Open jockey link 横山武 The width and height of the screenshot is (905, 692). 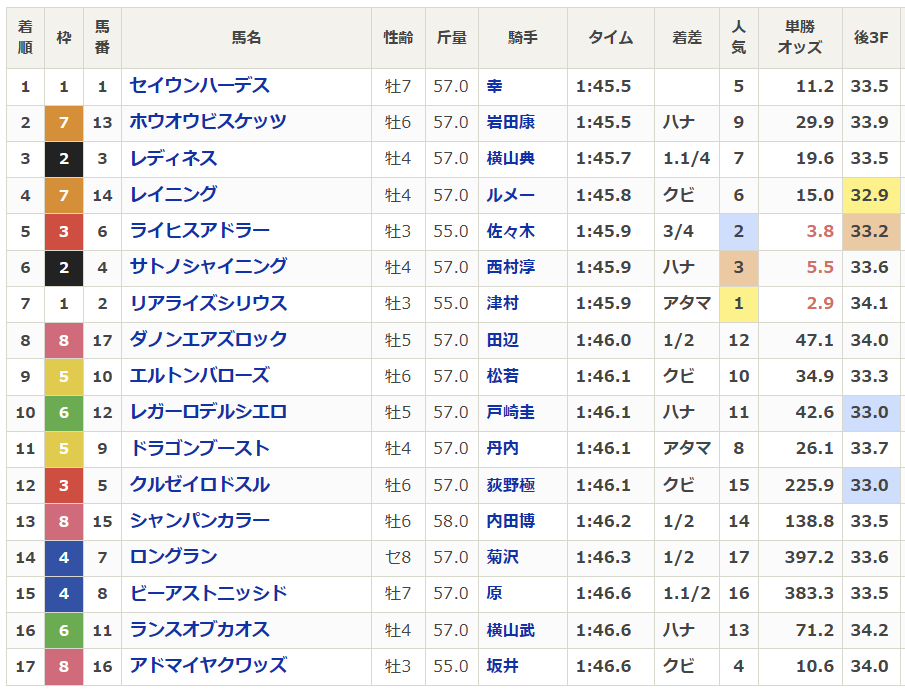510,630
